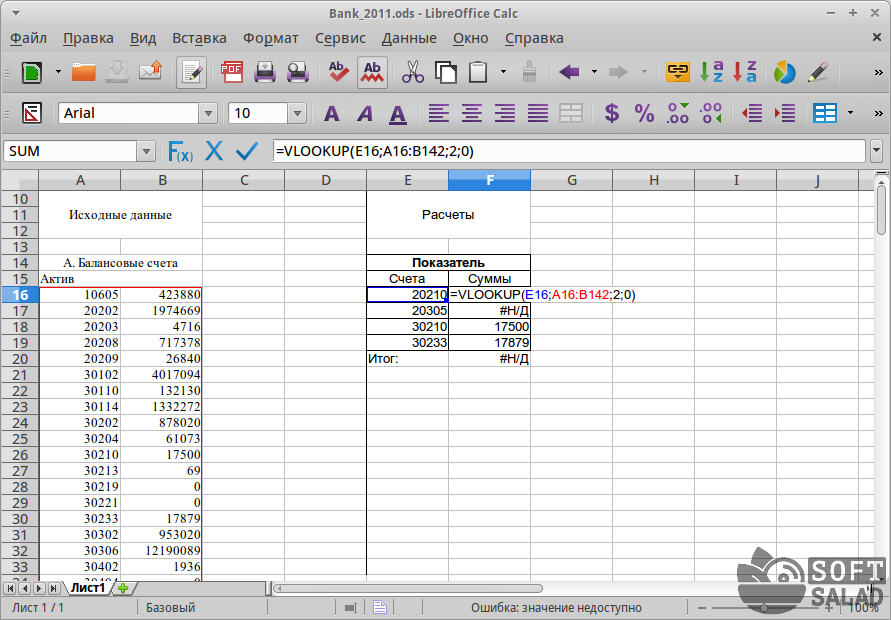Apply Currency number format
Screen dimensions: 891x620
(x=611, y=113)
